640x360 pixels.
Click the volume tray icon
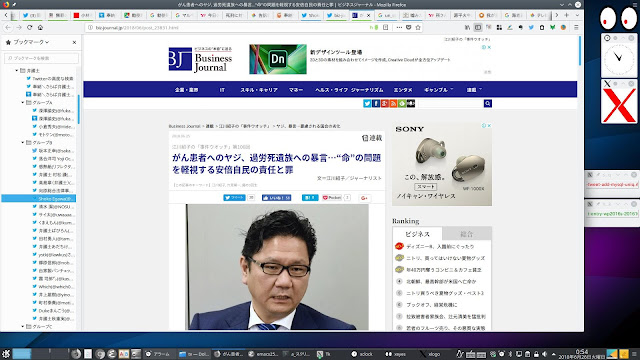[x=544, y=354]
